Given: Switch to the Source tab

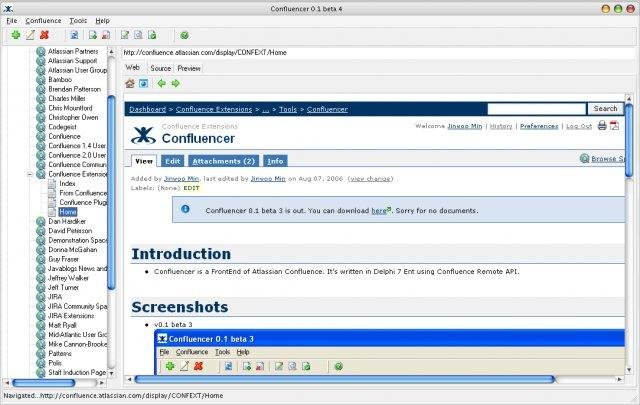Looking at the screenshot, I should (x=160, y=68).
